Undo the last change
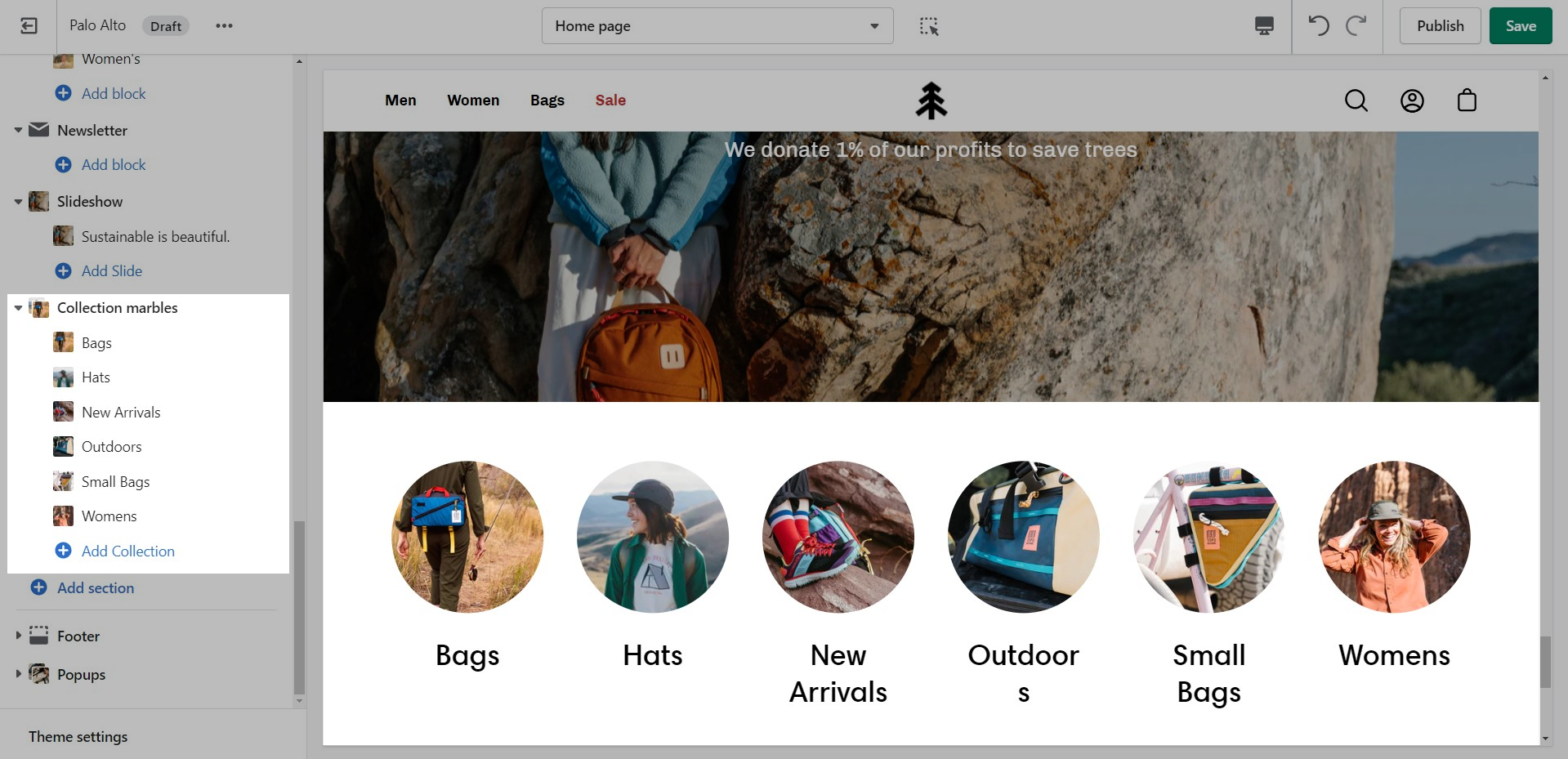 pyautogui.click(x=1319, y=26)
